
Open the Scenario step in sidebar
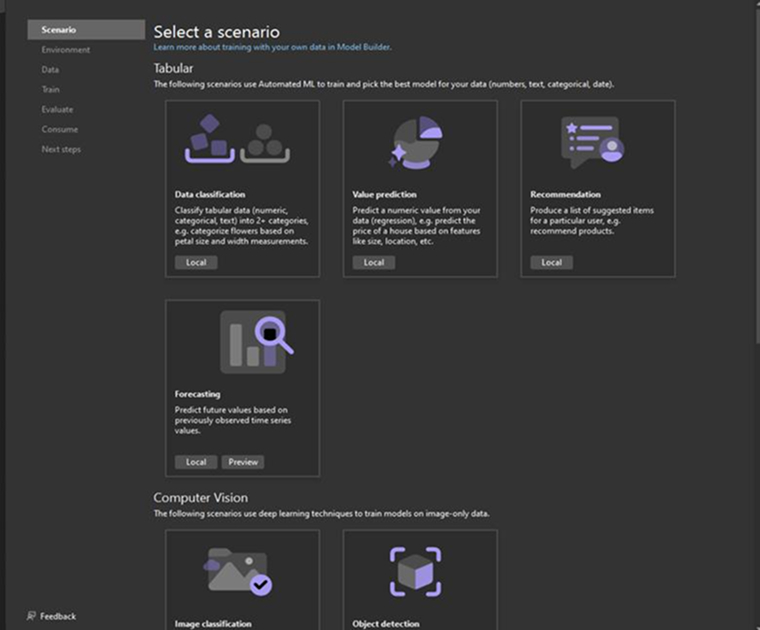pyautogui.click(x=59, y=30)
